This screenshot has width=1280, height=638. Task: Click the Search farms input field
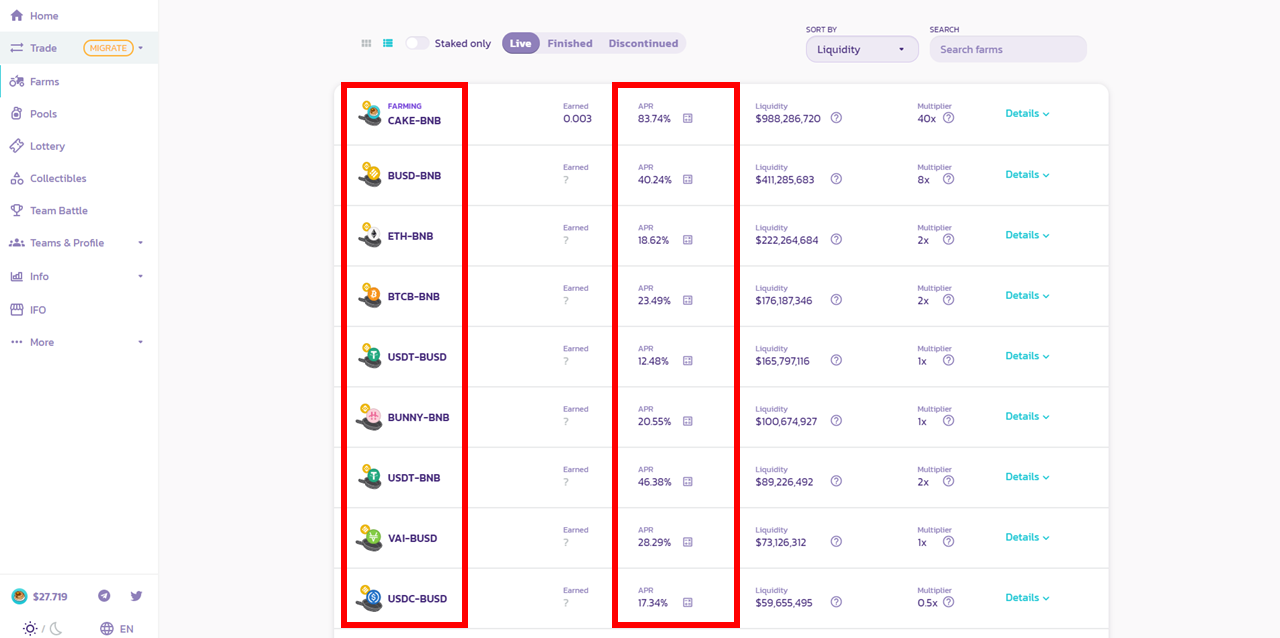(x=1008, y=49)
